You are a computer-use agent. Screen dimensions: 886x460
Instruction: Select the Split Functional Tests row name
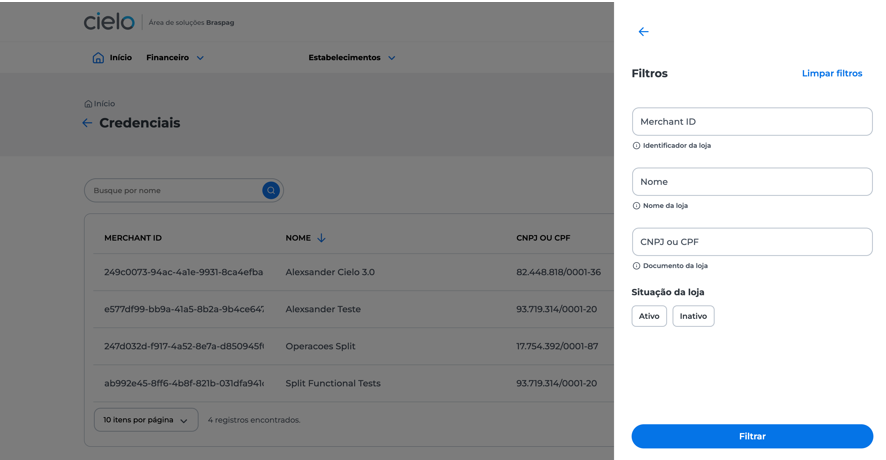[333, 383]
